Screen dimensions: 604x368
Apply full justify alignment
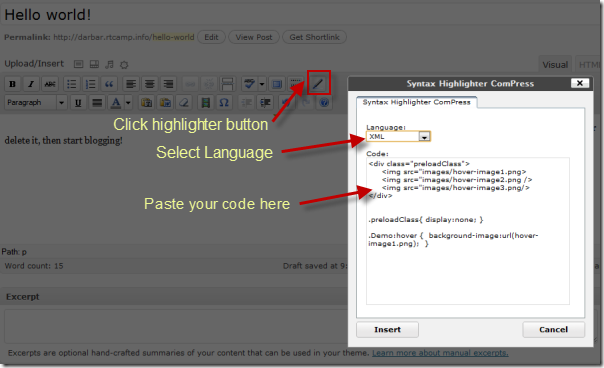[97, 103]
